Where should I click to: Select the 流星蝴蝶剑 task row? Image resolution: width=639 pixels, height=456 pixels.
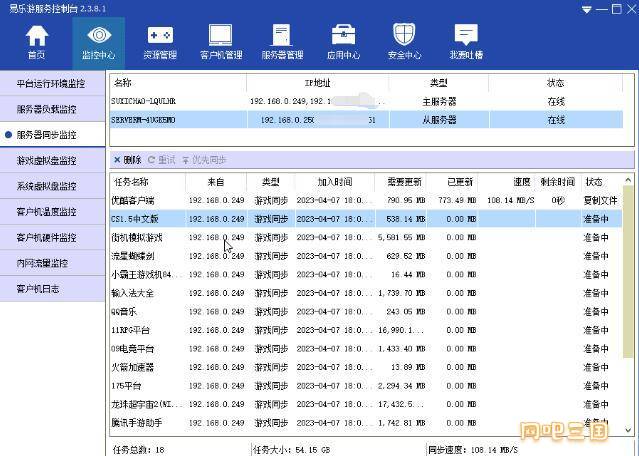click(x=366, y=256)
